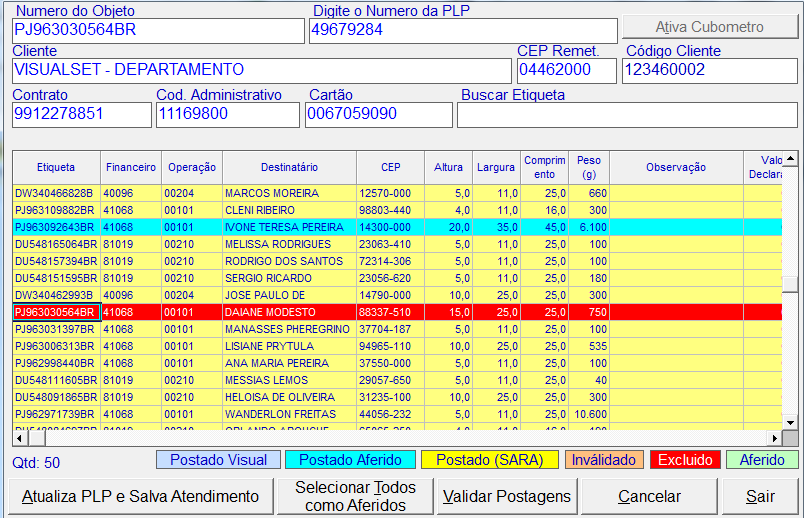The image size is (804, 518).
Task: Click Atualiza PLP e Salva Atendimento button
Action: [x=140, y=496]
